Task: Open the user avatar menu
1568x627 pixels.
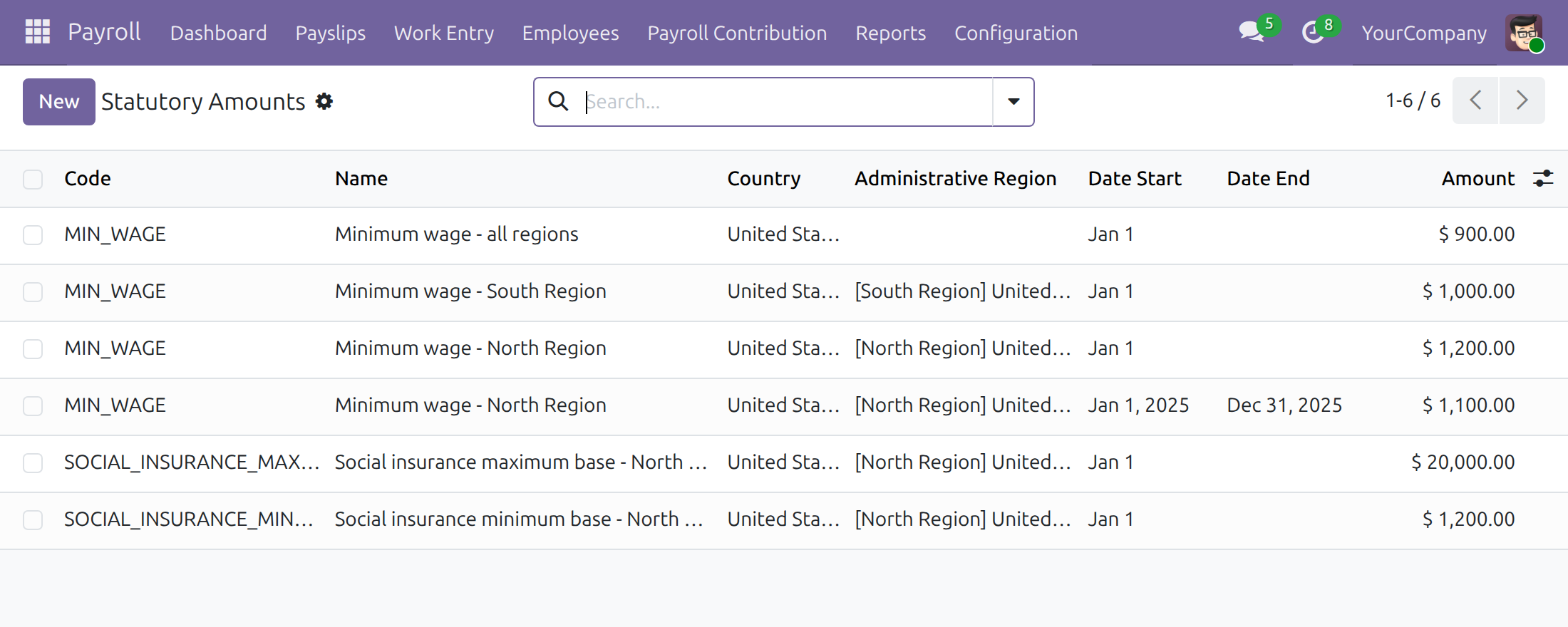Action: pos(1524,33)
